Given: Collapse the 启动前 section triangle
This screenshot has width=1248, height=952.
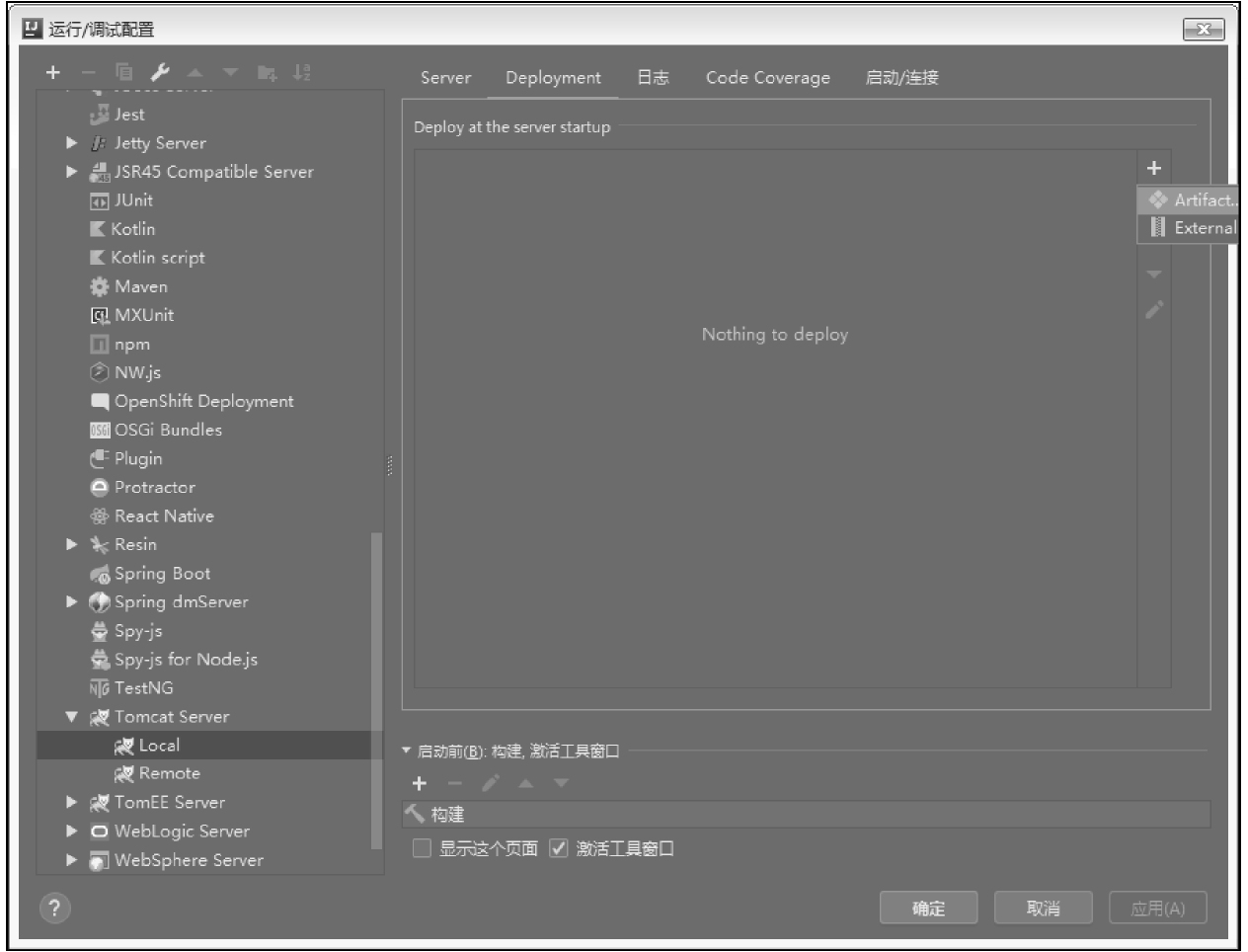Looking at the screenshot, I should pos(406,752).
